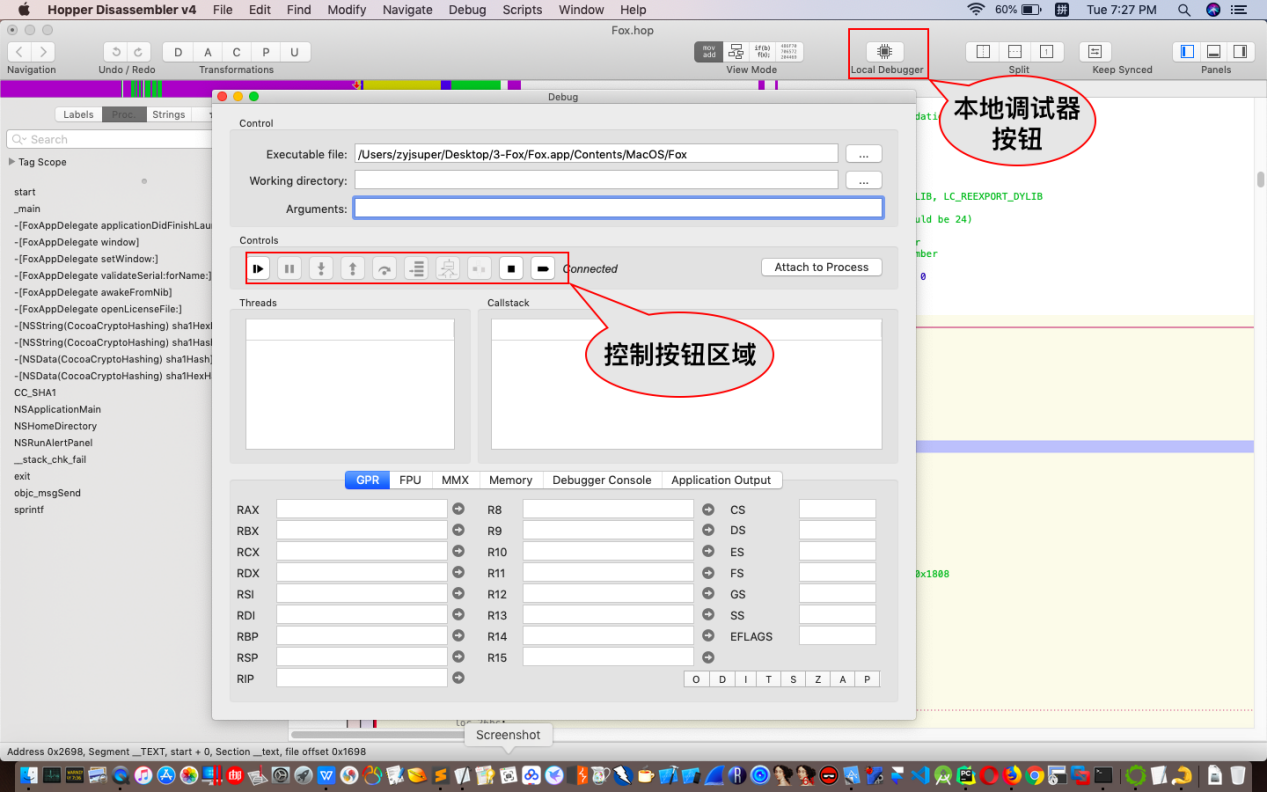Switch to hexadecimal view mode
Image resolution: width=1267 pixels, height=792 pixels.
click(x=788, y=52)
